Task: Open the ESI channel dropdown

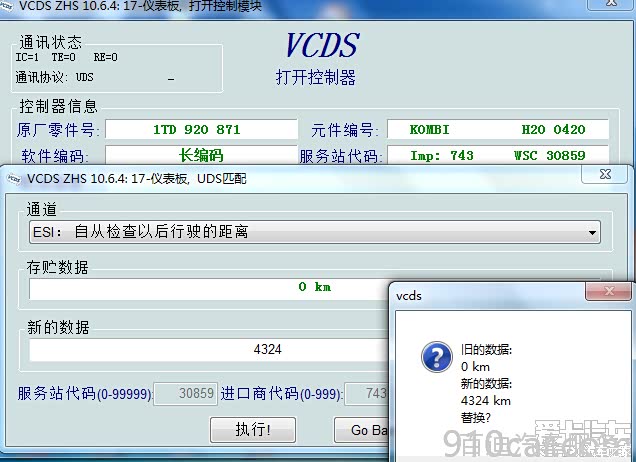Action: 315,232
